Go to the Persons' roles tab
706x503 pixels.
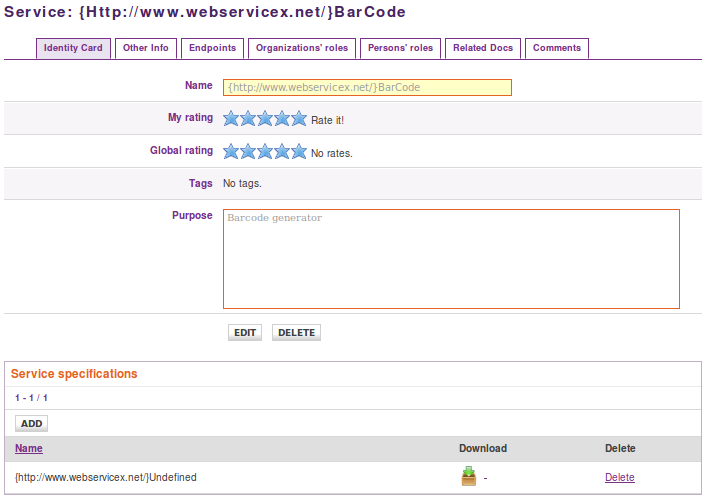400,48
